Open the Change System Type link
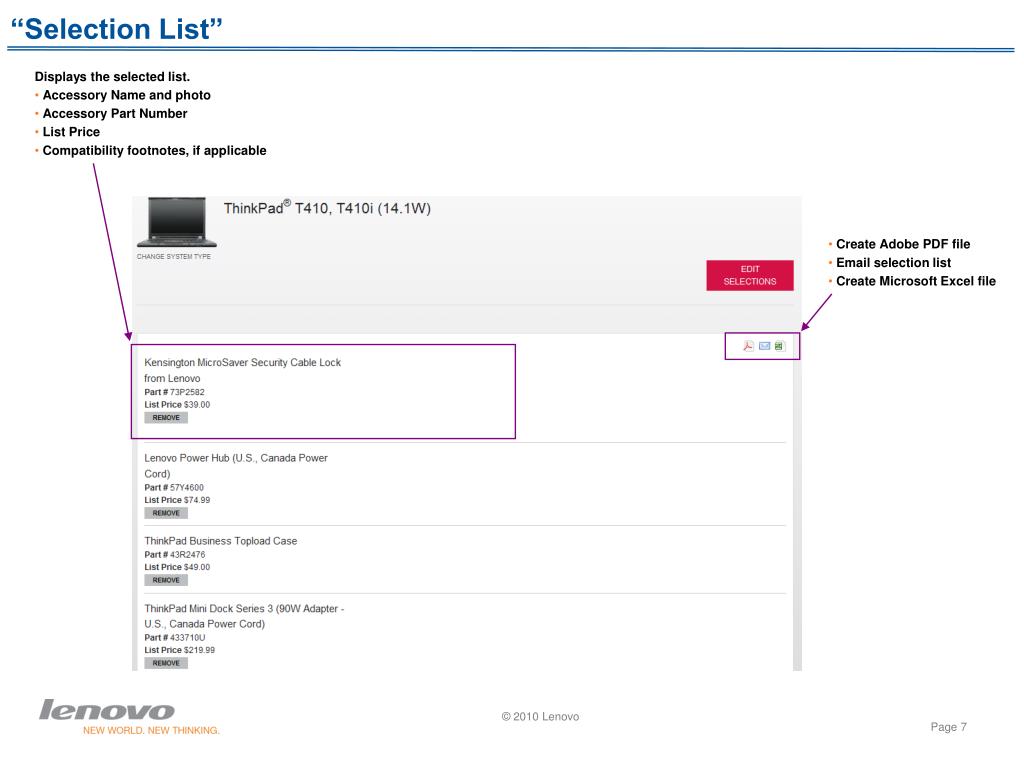Image resolution: width=1024 pixels, height=768 pixels. [x=174, y=257]
